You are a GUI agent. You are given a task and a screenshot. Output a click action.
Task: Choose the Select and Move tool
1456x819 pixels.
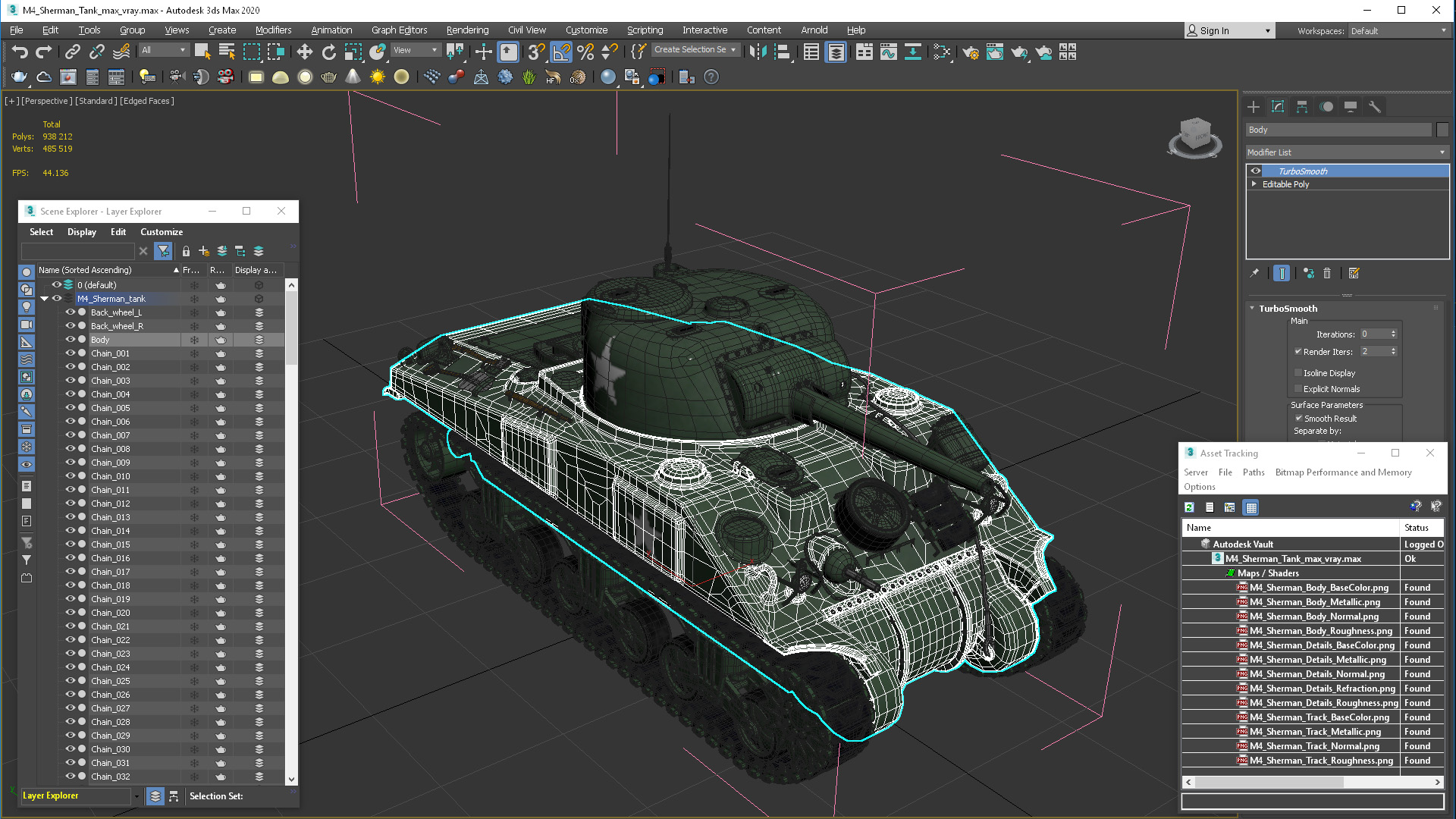point(304,52)
